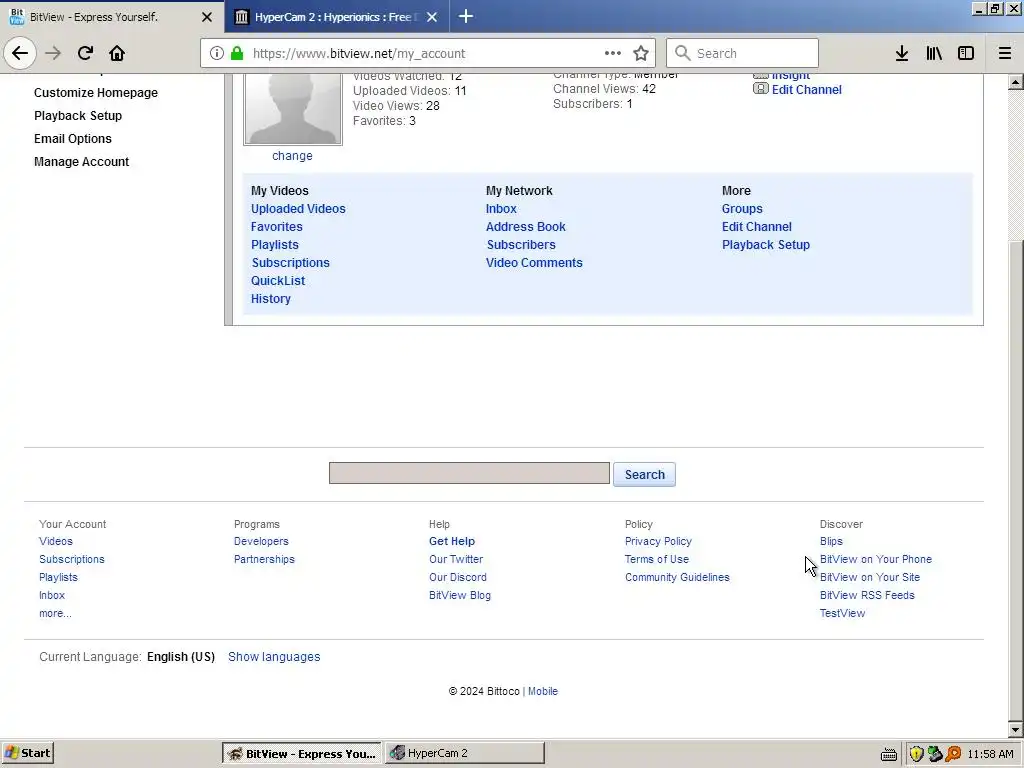
Task: Open Developers under Programs
Action: point(261,541)
